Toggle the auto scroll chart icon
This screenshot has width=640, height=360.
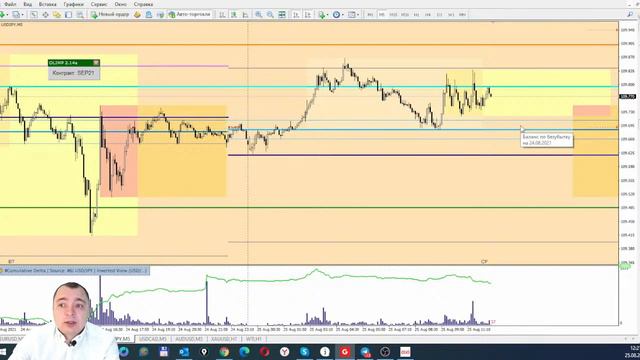pos(296,15)
